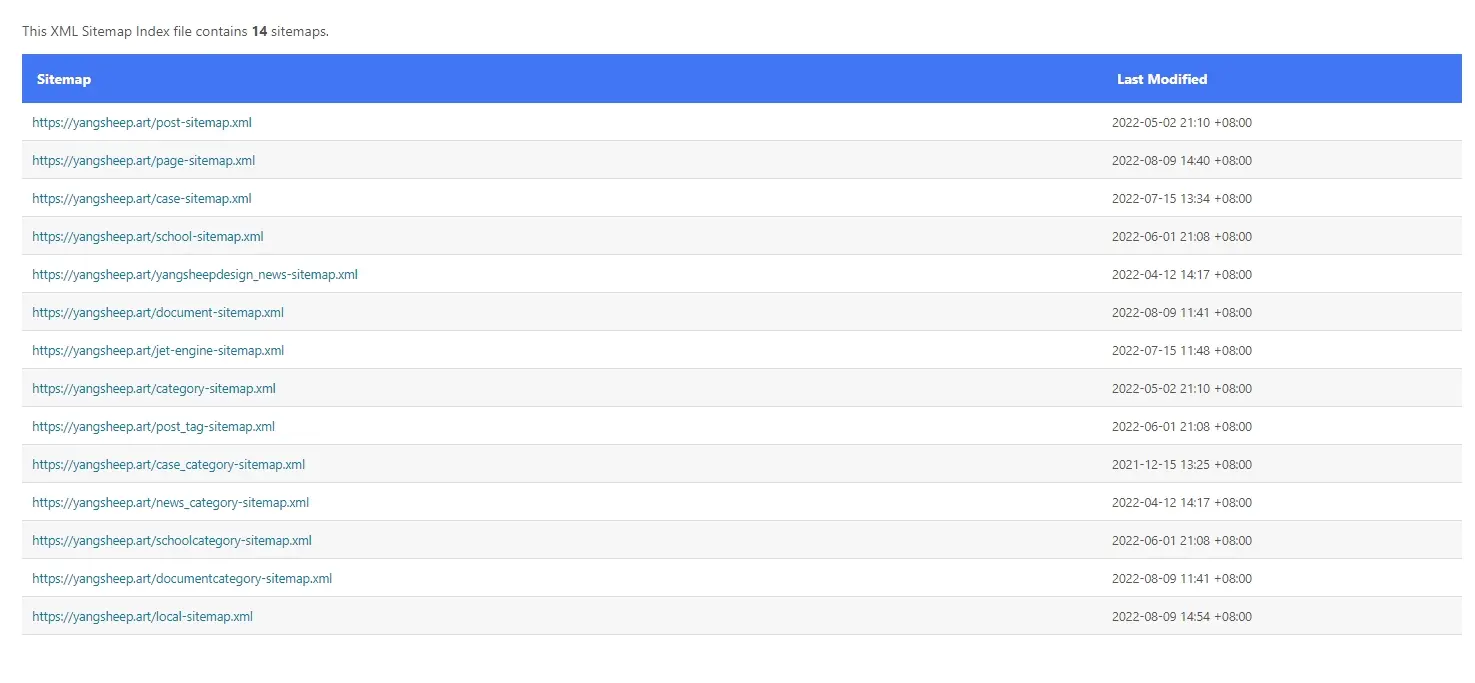1475x683 pixels.
Task: Click the schoolcategory-sitemap.xml link
Action: 172,540
